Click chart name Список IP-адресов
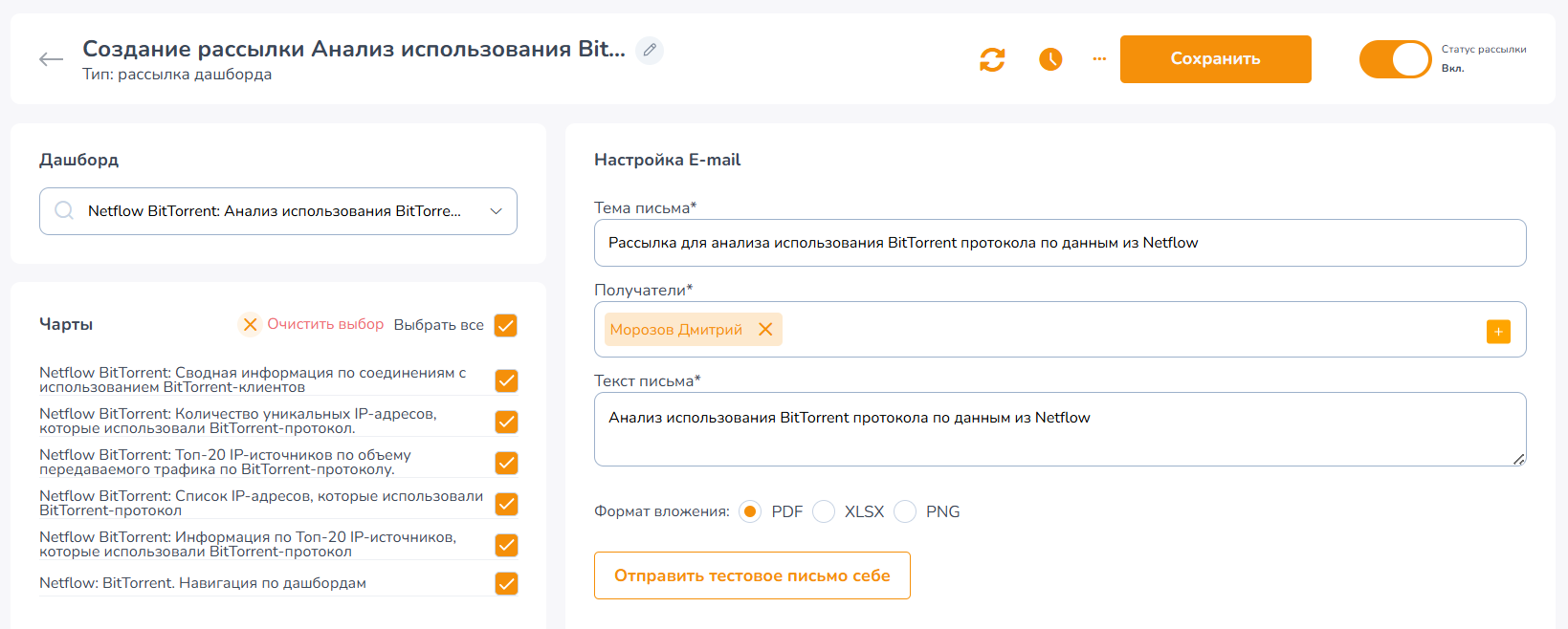The width and height of the screenshot is (1568, 629). coord(261,503)
